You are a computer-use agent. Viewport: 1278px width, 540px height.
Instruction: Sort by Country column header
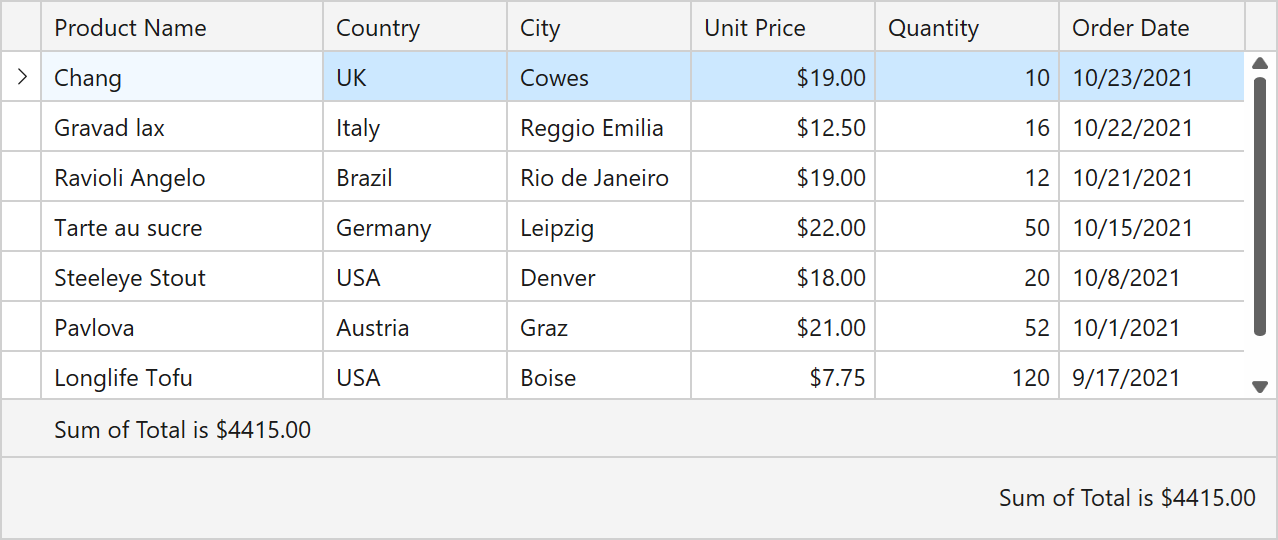[415, 28]
